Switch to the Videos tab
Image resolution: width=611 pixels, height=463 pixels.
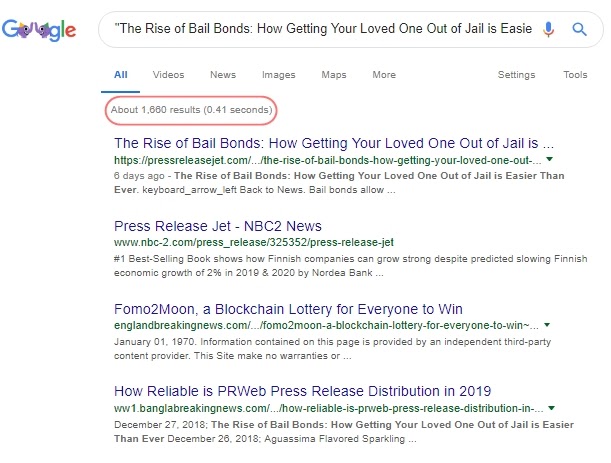pos(168,75)
